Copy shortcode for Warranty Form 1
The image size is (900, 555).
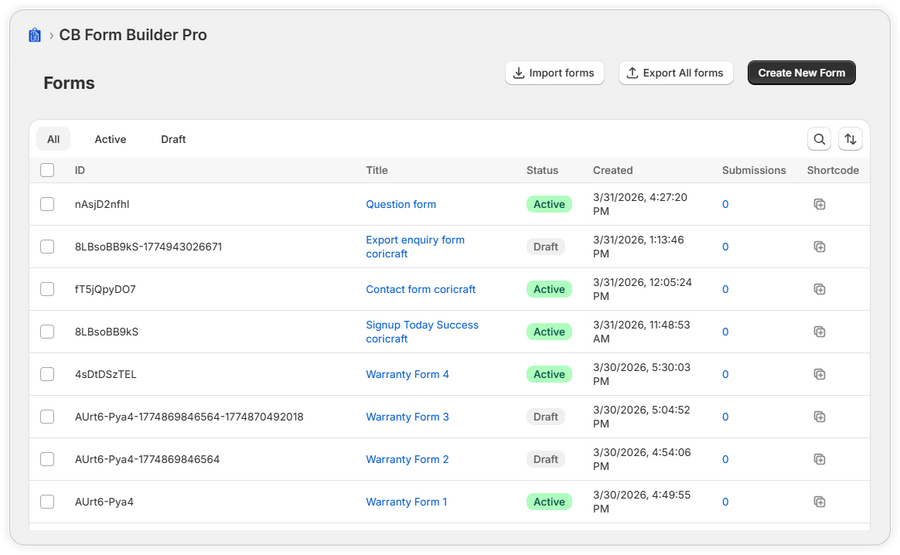pos(819,502)
